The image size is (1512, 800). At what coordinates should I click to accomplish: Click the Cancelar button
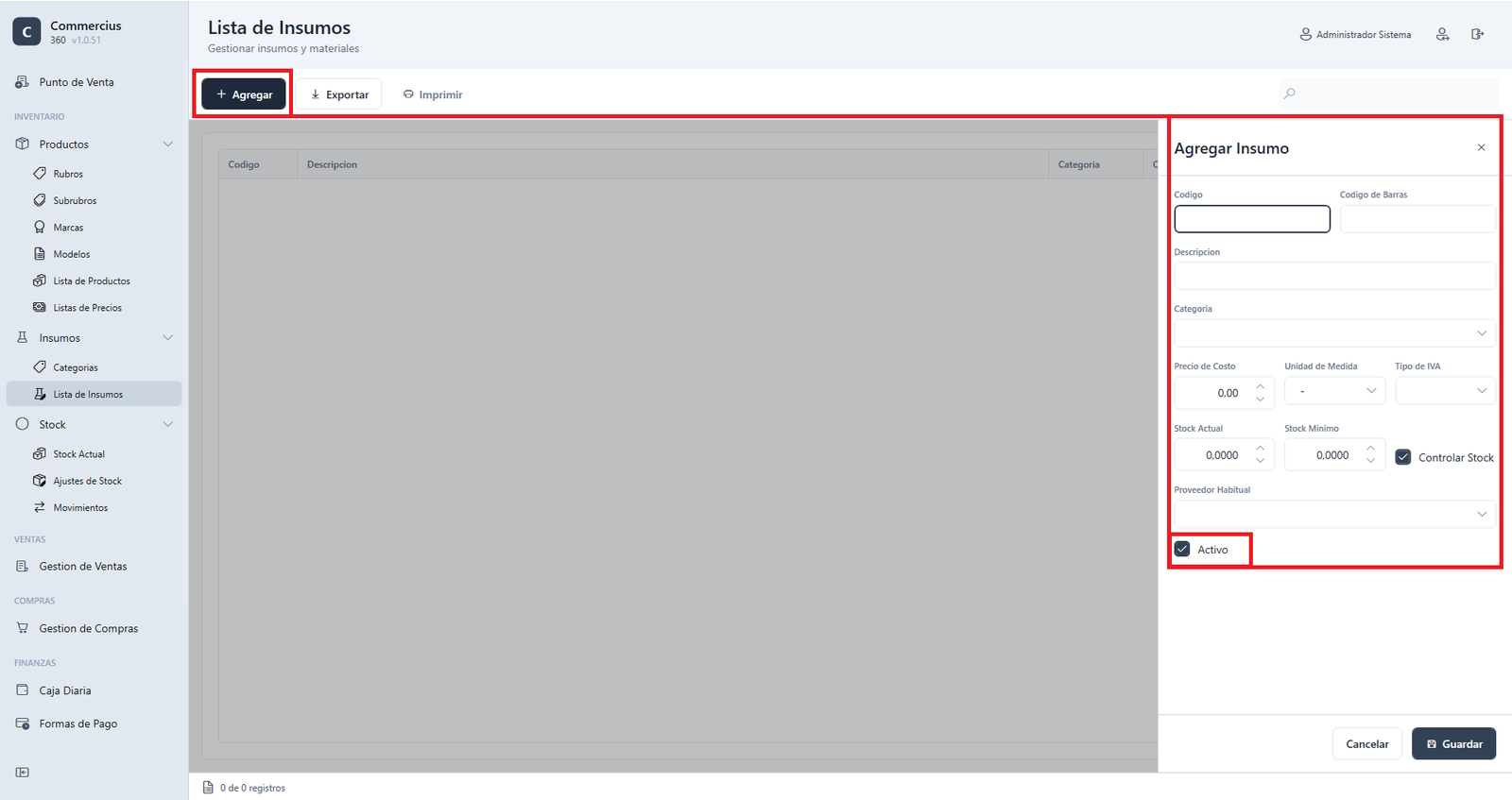pos(1367,744)
